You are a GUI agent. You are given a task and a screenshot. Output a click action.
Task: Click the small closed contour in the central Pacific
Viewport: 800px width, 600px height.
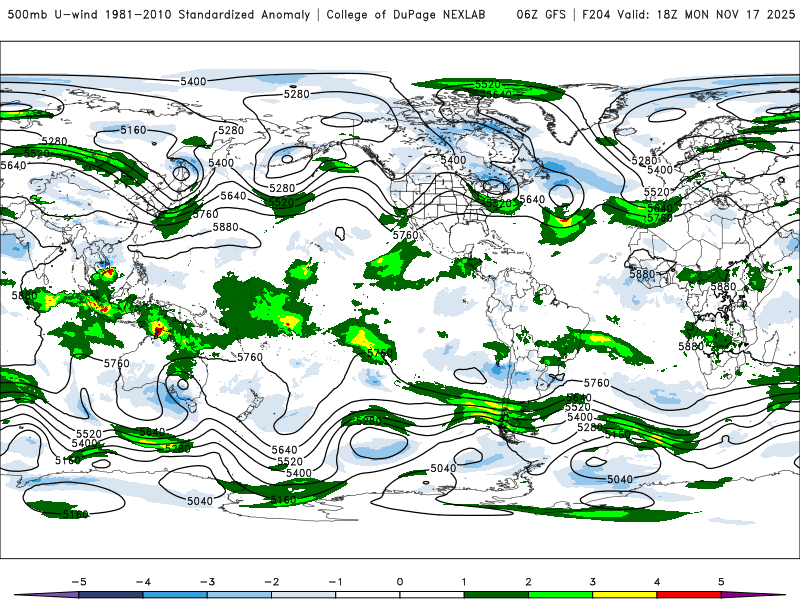[x=340, y=234]
